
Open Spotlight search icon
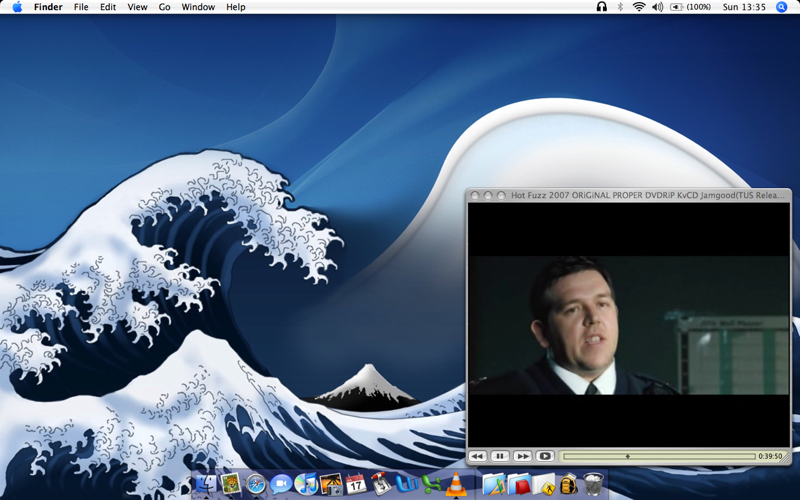(781, 7)
